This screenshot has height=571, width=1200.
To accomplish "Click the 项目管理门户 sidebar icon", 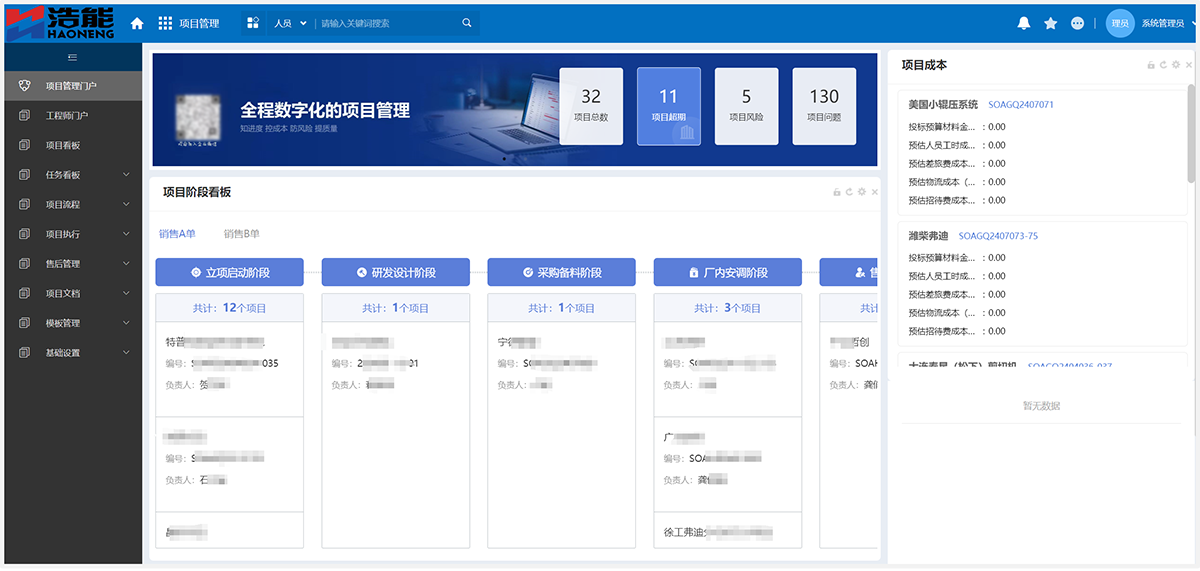I will [25, 86].
